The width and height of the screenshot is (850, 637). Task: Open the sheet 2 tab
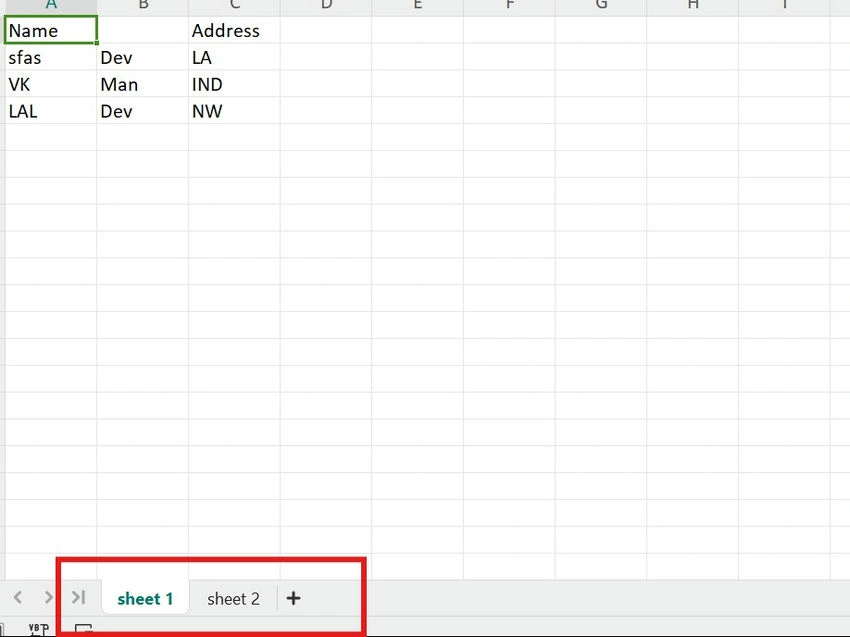(233, 599)
